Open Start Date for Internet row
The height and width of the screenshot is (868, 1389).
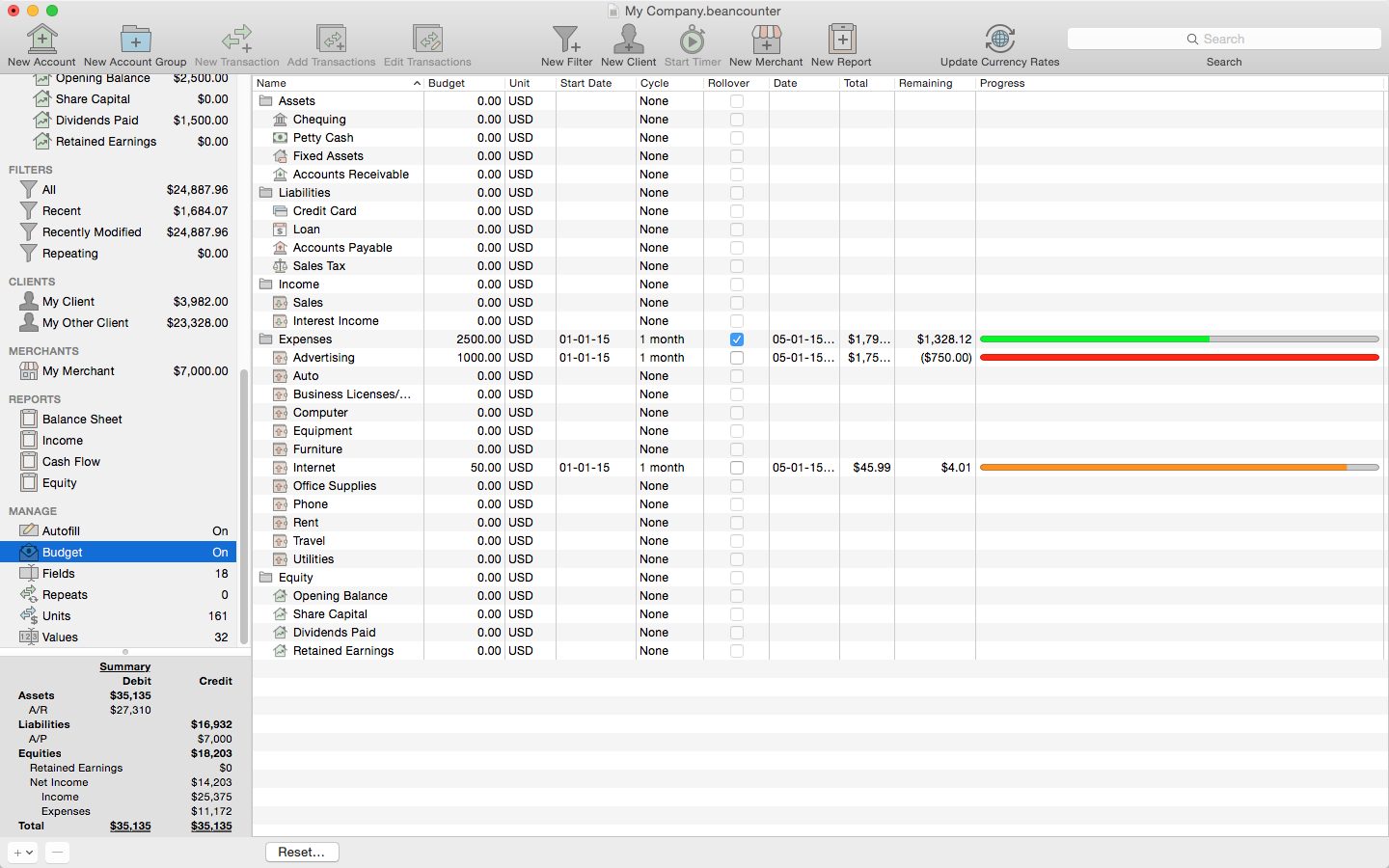tap(595, 468)
